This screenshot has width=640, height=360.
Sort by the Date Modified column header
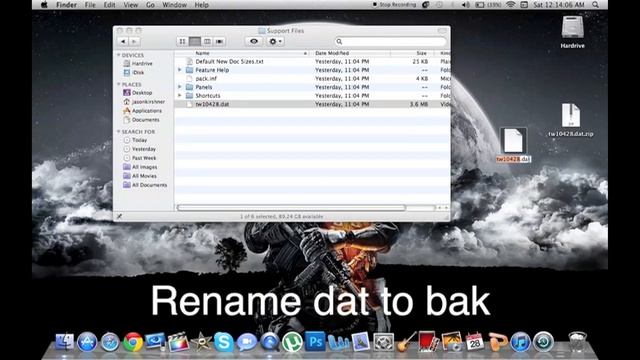point(351,53)
